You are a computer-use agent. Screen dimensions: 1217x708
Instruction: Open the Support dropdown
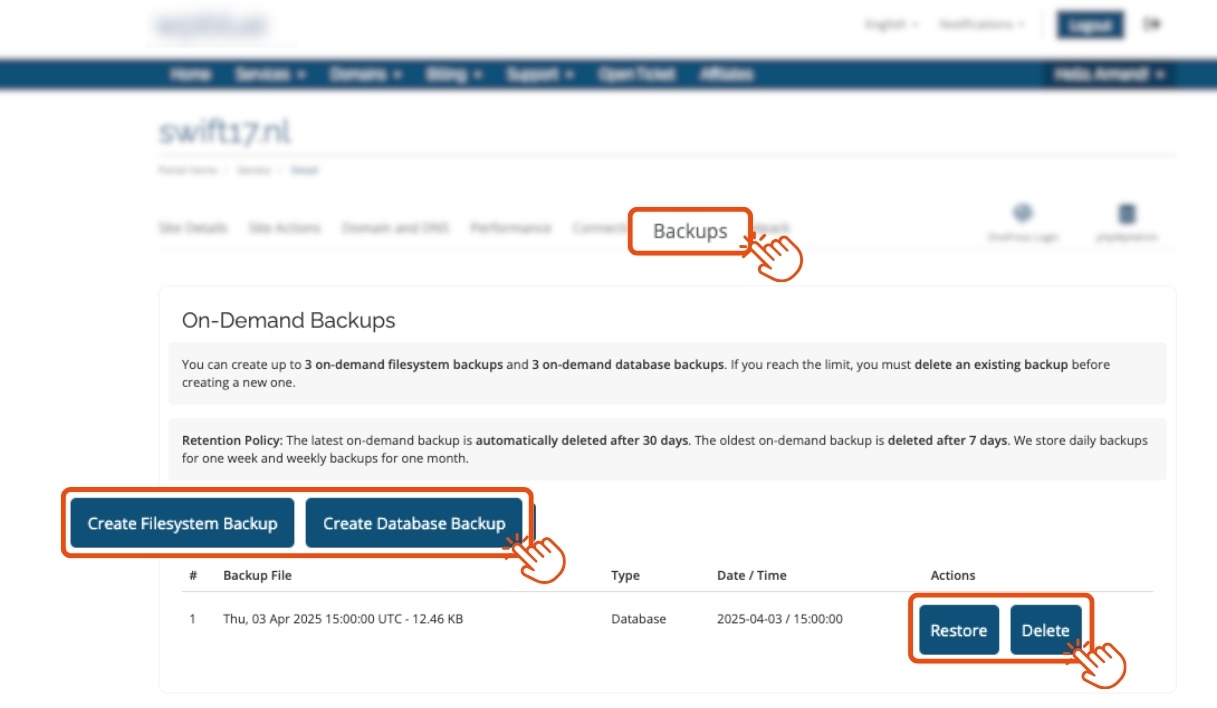(x=540, y=75)
